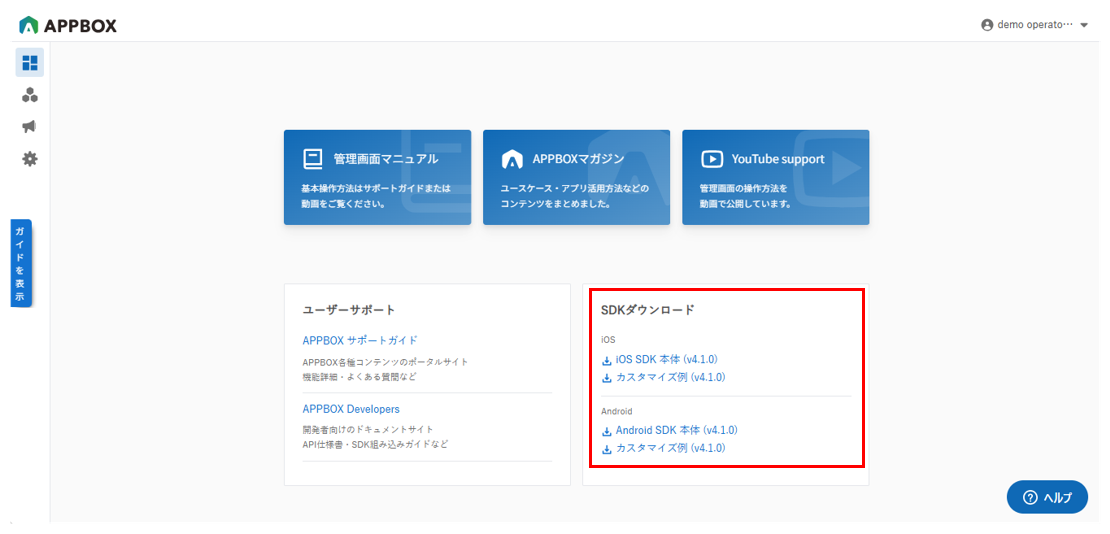Open the ガイドを表示 side tab
The image size is (1110, 534).
pos(21,263)
